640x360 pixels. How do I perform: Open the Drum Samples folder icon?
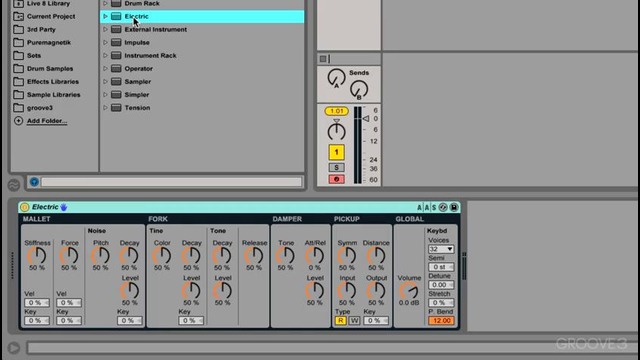pyautogui.click(x=18, y=69)
